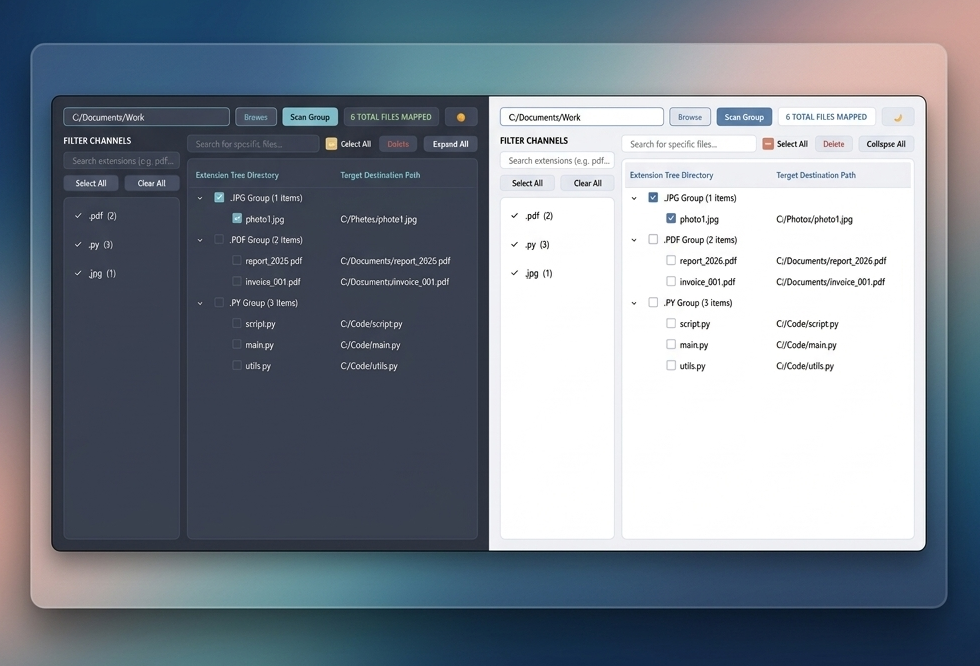Collapse PY Group chevron in light panel
Viewport: 980px width, 666px height.
tap(634, 303)
